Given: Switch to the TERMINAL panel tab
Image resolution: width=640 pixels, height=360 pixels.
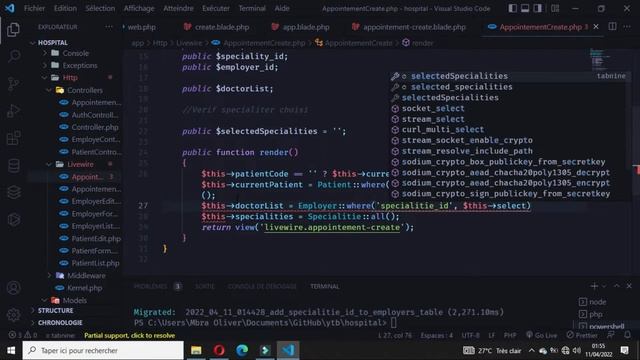Looking at the screenshot, I should coord(324,286).
